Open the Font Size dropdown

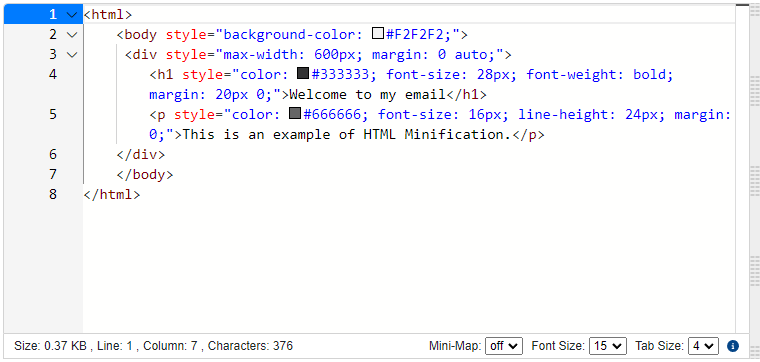click(608, 346)
